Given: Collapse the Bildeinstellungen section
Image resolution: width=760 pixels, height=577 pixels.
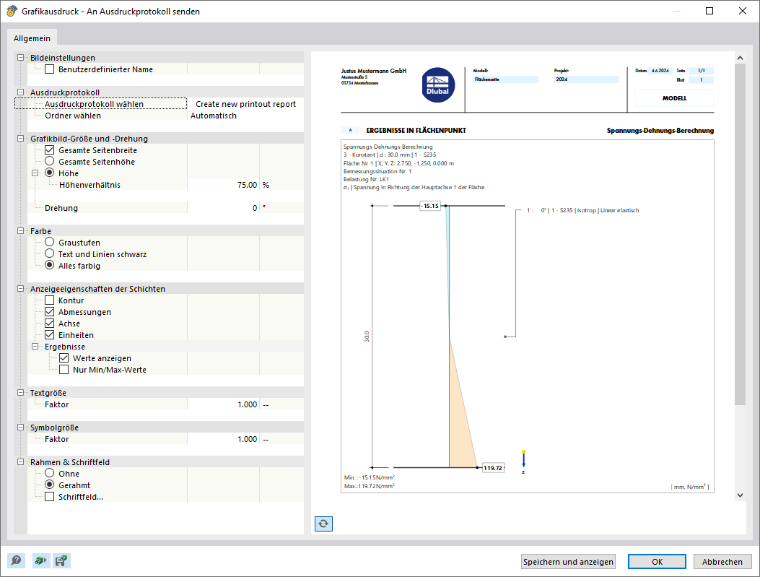Looking at the screenshot, I should [20, 57].
